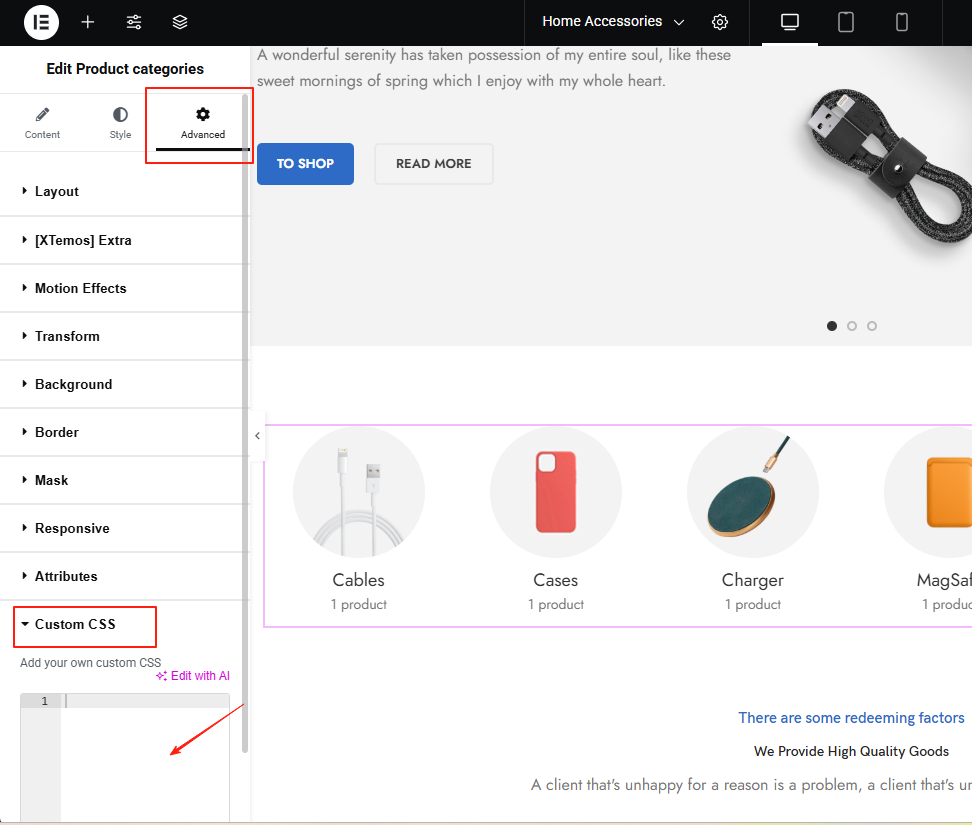972x825 pixels.
Task: Switch to the Content tab
Action: click(42, 123)
